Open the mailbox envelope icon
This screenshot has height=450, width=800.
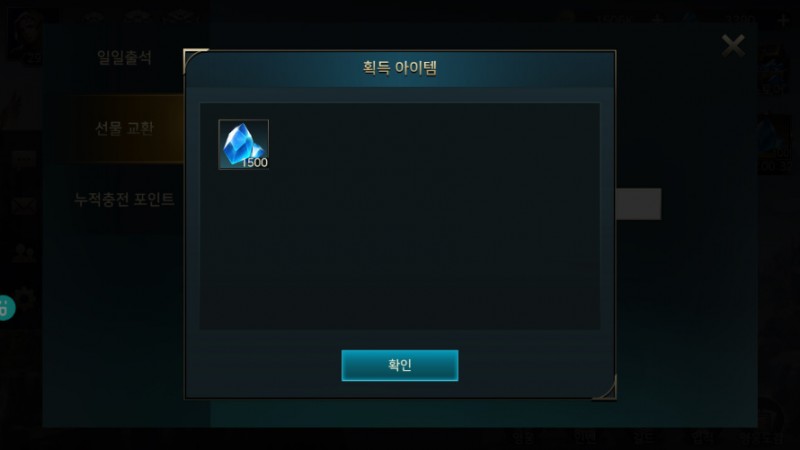[23, 206]
